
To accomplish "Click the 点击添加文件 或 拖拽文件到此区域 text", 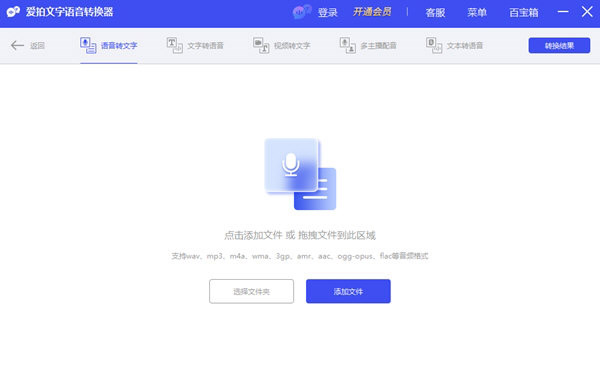I will point(300,235).
